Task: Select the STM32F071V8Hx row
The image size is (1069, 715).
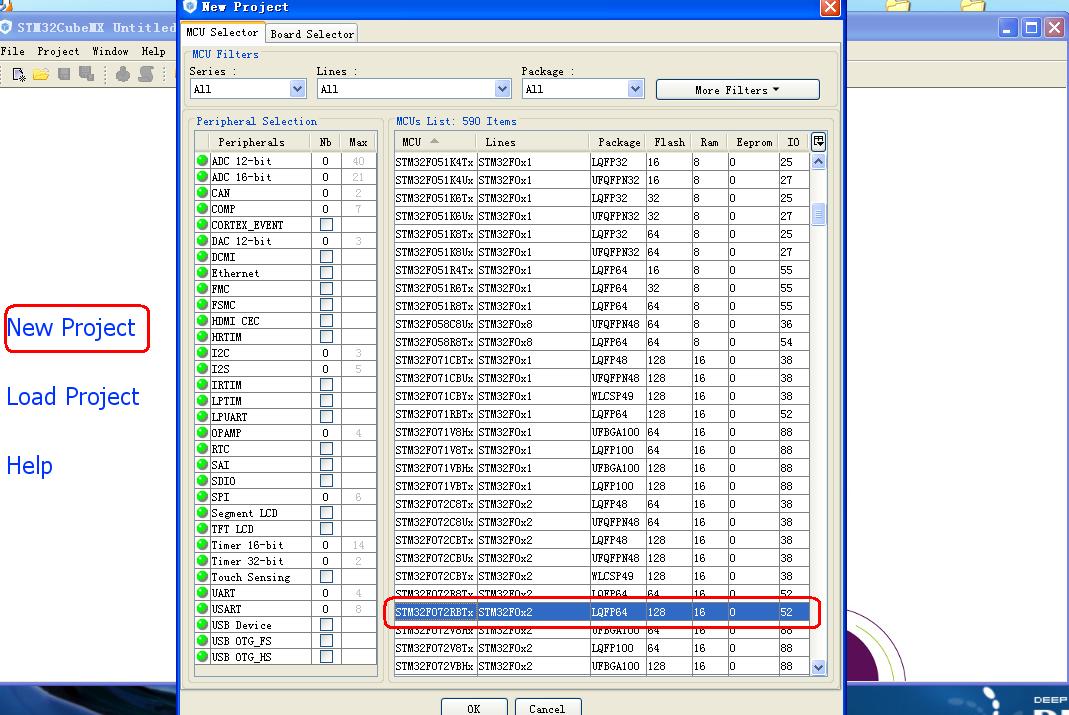Action: pos(602,432)
